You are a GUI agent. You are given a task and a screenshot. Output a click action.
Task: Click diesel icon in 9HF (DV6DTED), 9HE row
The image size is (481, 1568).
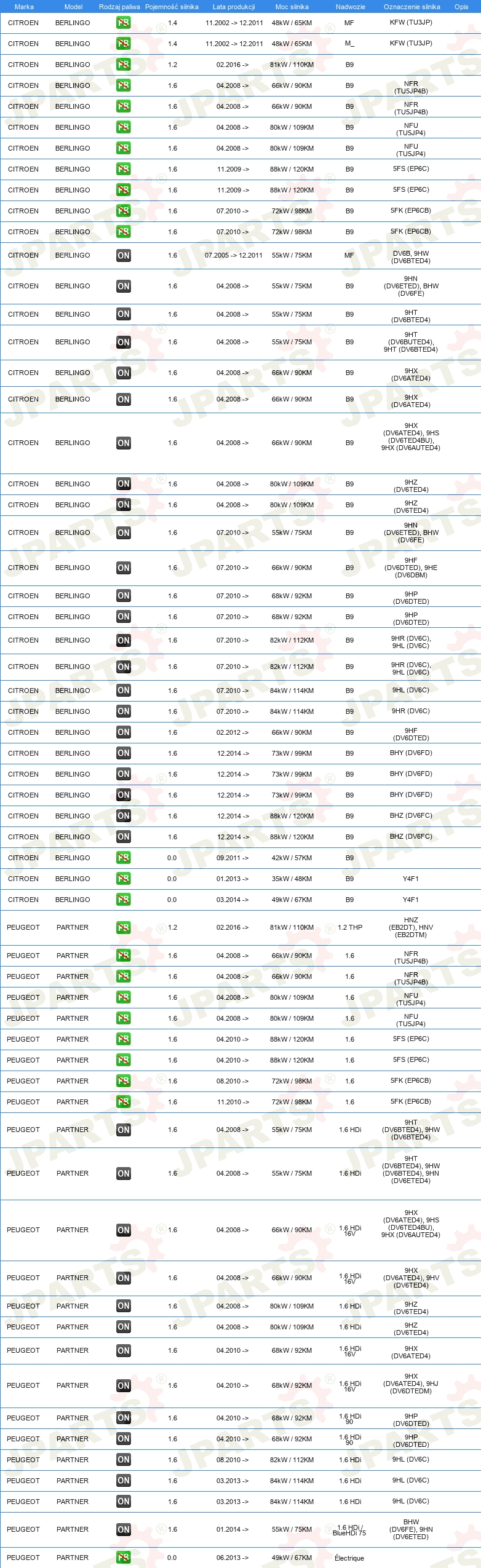123,568
